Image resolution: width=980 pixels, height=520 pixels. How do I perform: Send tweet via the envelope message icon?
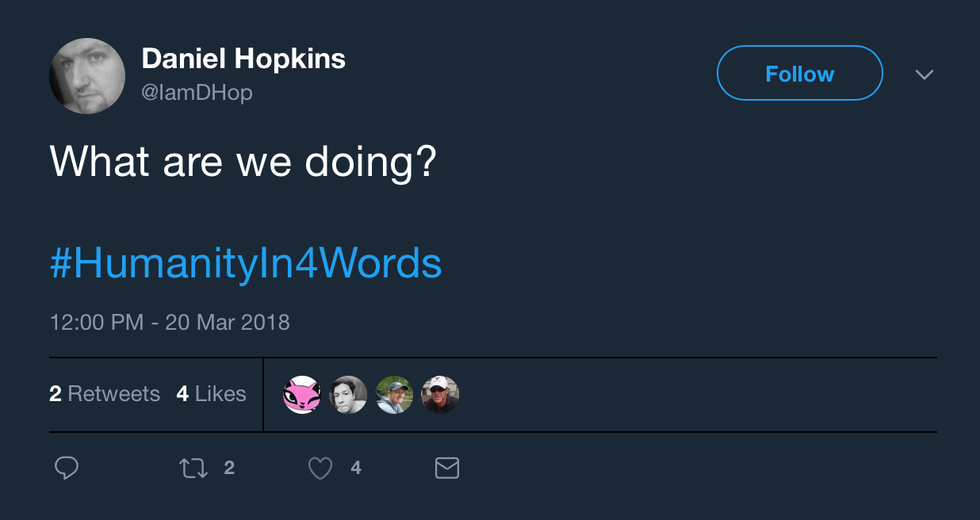point(447,468)
